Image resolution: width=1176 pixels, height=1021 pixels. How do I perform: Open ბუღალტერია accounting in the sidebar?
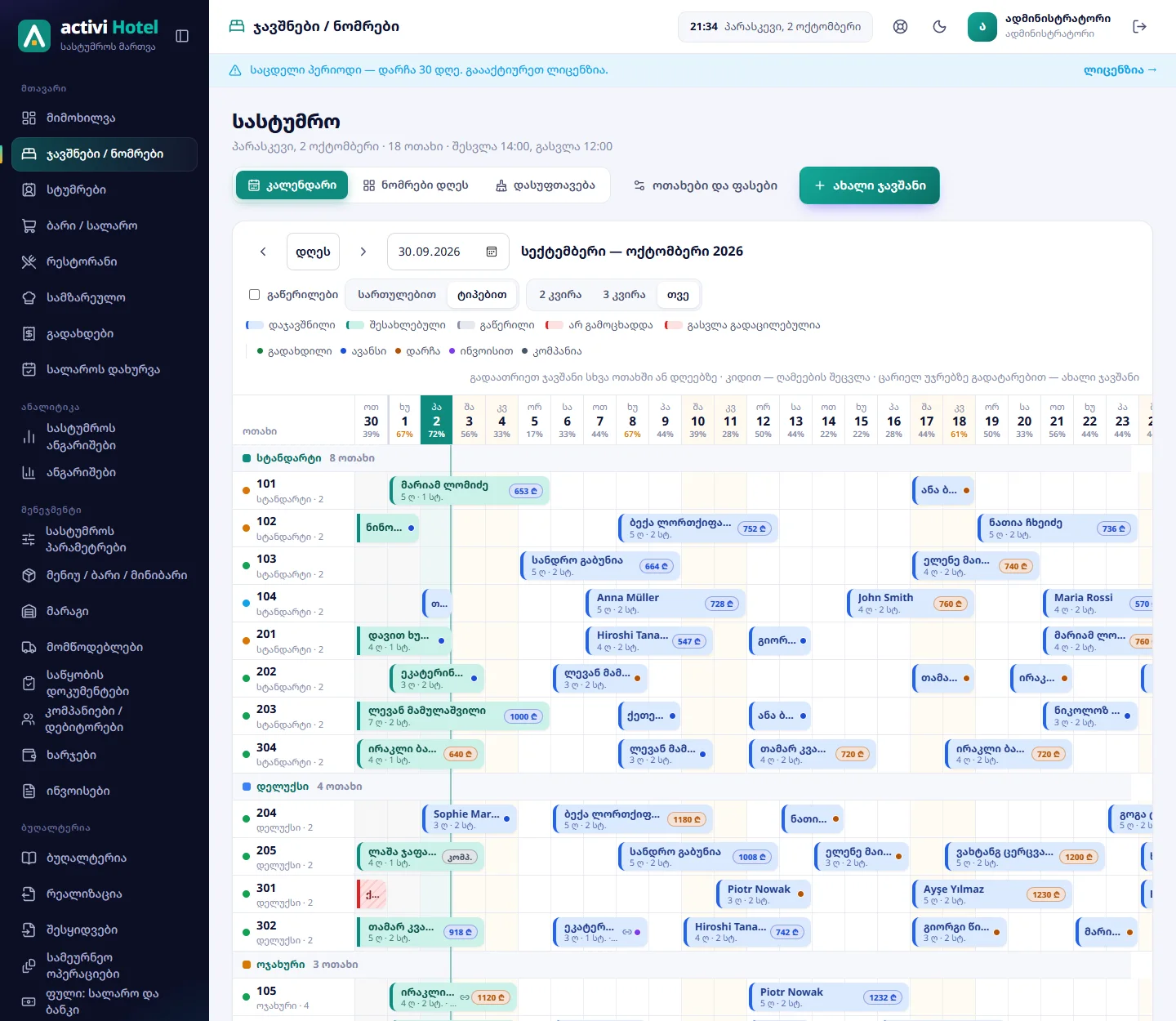click(x=105, y=858)
